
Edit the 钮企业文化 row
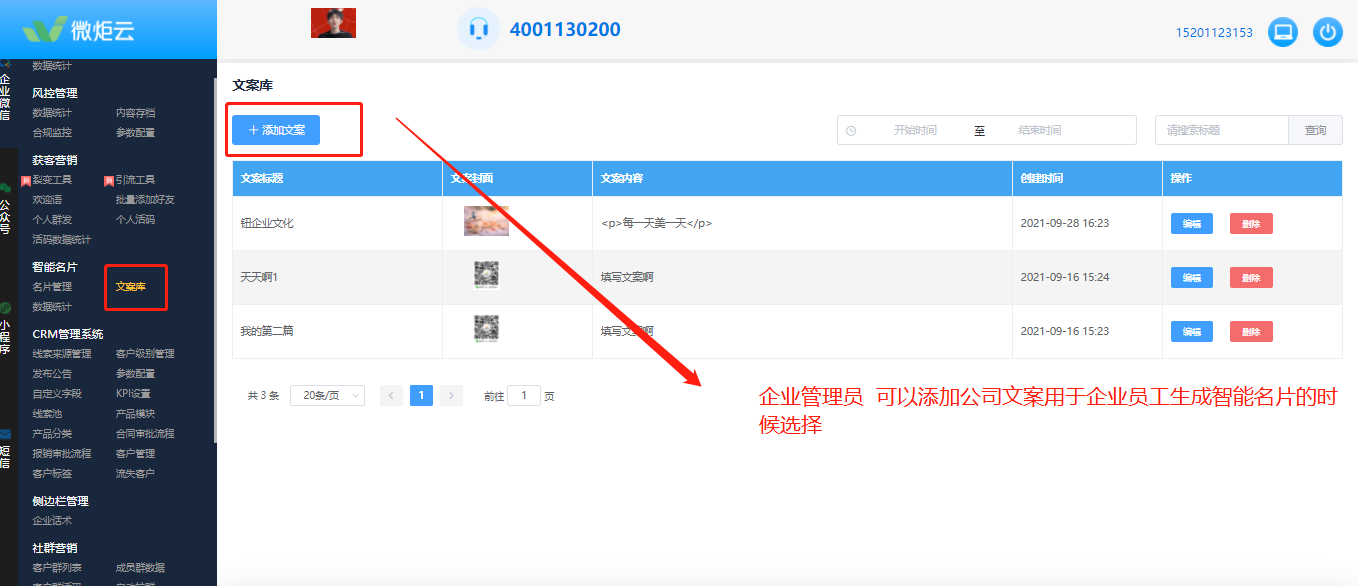coord(1192,224)
